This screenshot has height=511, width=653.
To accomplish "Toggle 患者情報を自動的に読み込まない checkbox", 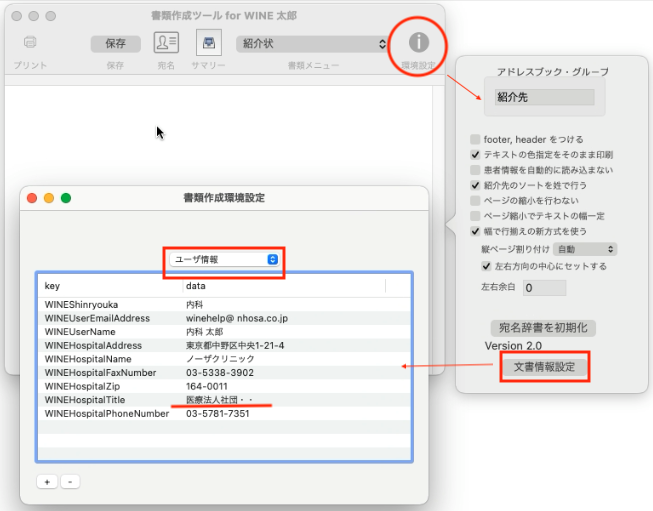I will (x=475, y=170).
